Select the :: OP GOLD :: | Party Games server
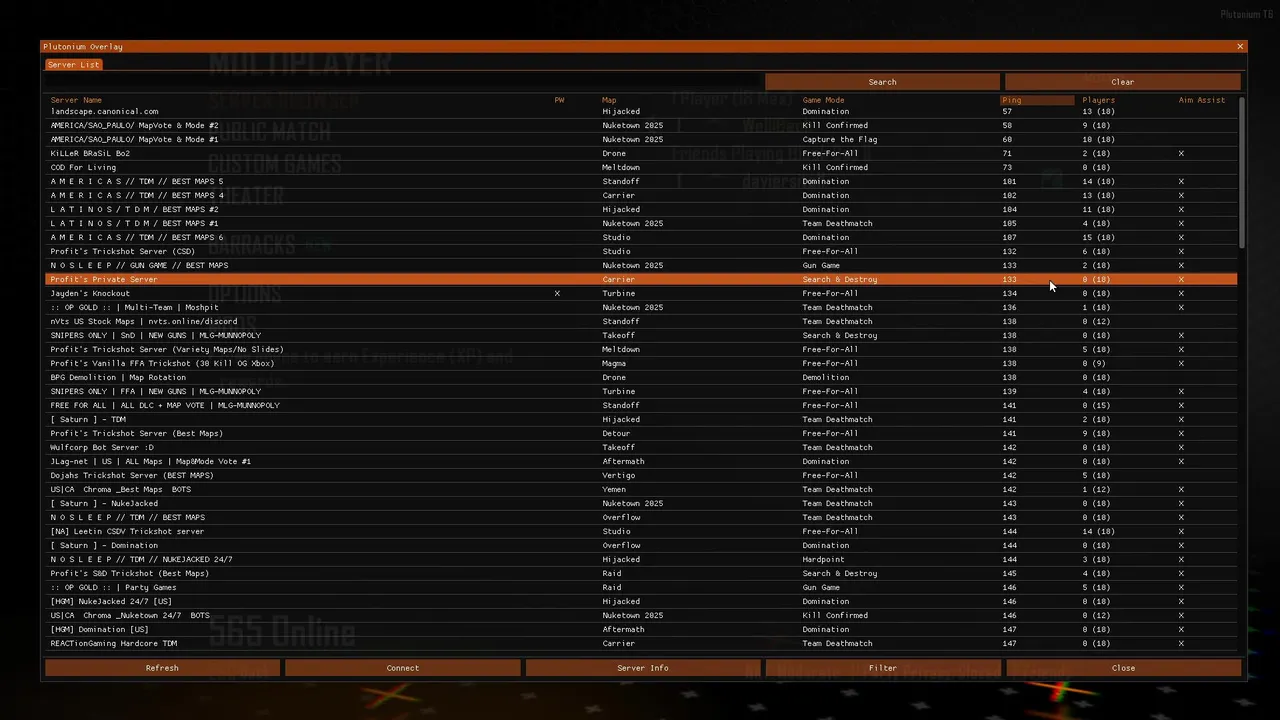Viewport: 1280px width, 720px height. (641, 587)
